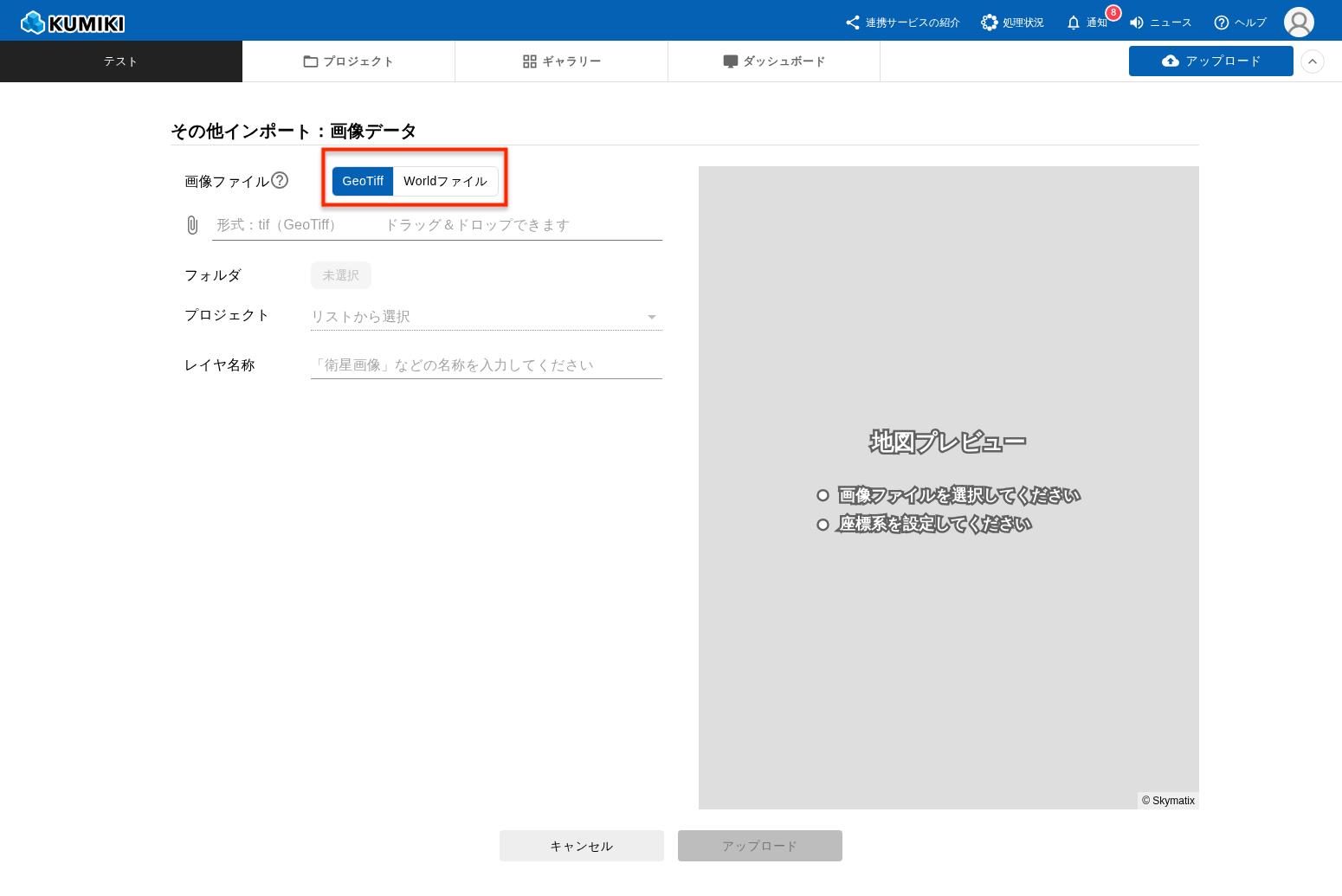Switch to the ギャラリー tab
Screen dimensions: 1342x896
[x=561, y=61]
